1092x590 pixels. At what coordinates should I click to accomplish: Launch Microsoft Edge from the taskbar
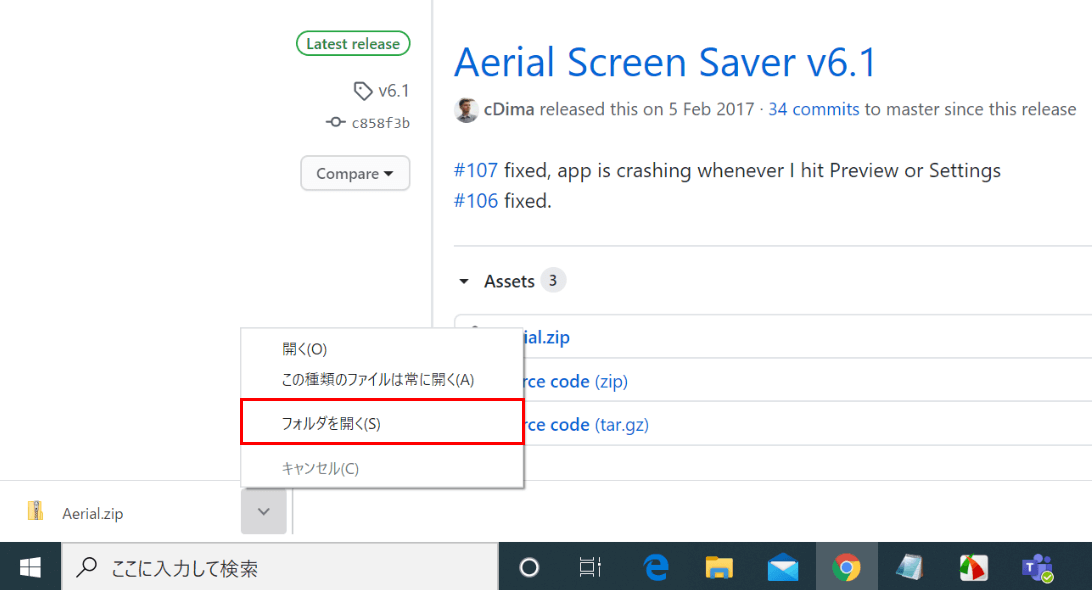[x=655, y=568]
